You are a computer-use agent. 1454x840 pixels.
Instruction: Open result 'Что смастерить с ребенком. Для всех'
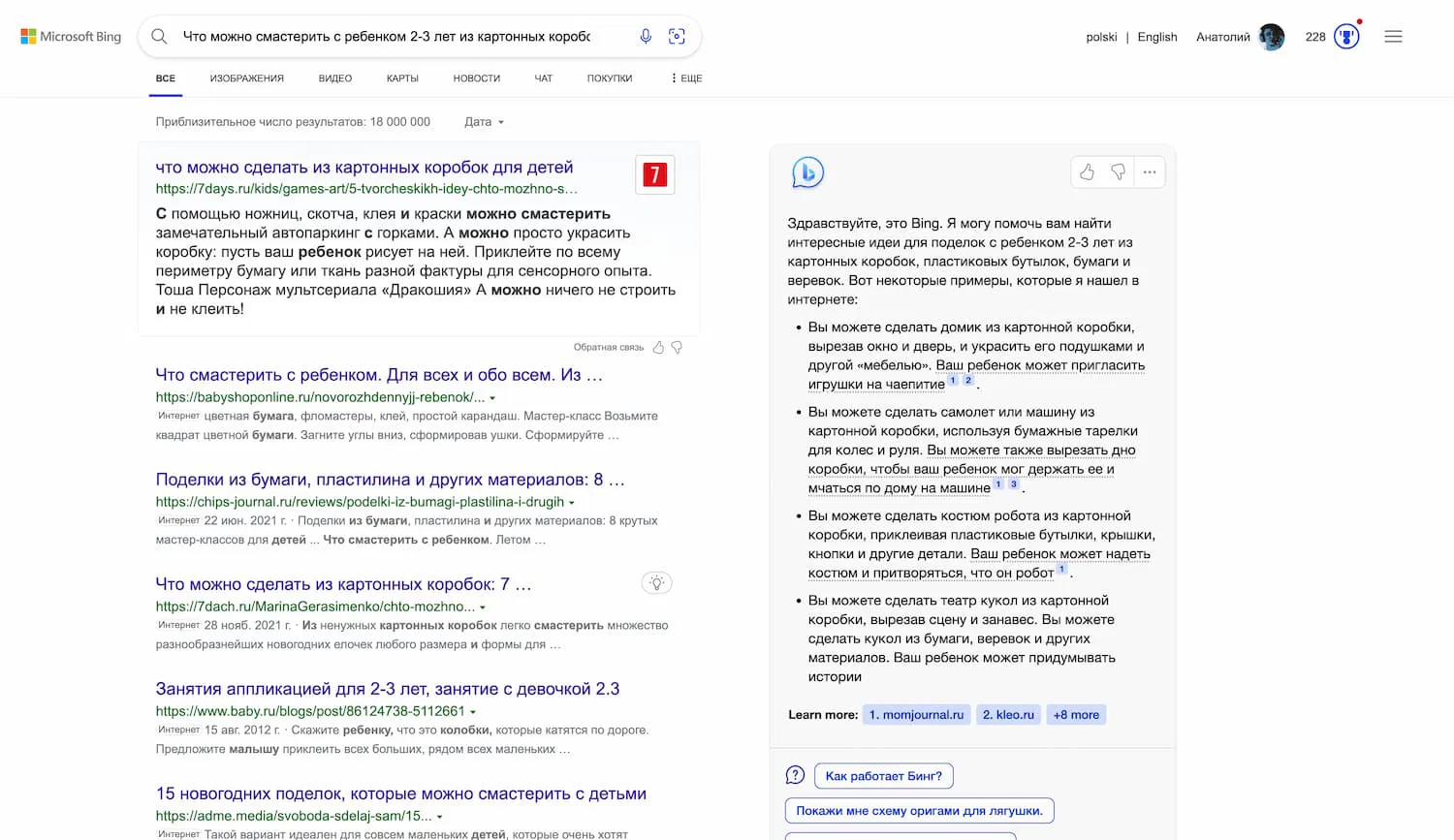[x=379, y=375]
